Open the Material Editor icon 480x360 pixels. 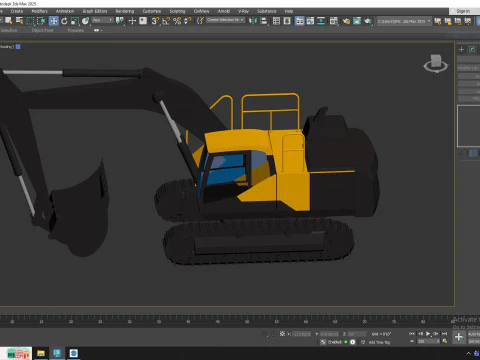pyautogui.click(x=334, y=21)
